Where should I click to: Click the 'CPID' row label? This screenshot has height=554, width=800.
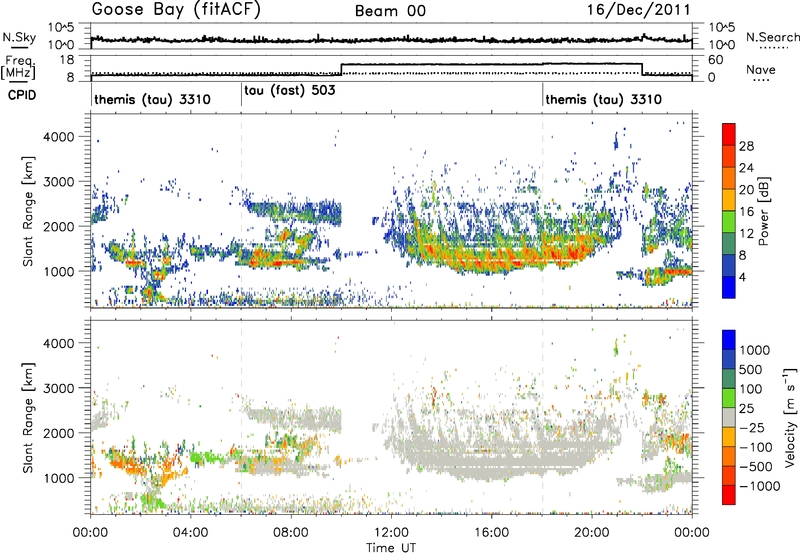pos(22,95)
